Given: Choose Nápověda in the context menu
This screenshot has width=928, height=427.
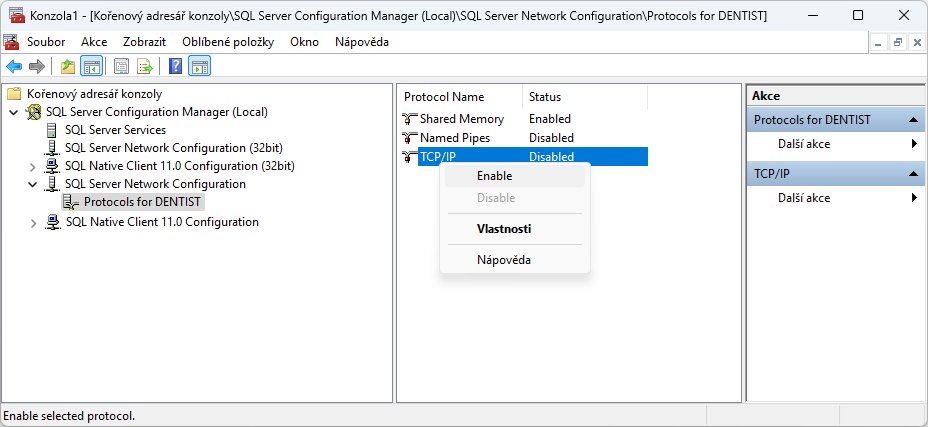Looking at the screenshot, I should pyautogui.click(x=515, y=259).
